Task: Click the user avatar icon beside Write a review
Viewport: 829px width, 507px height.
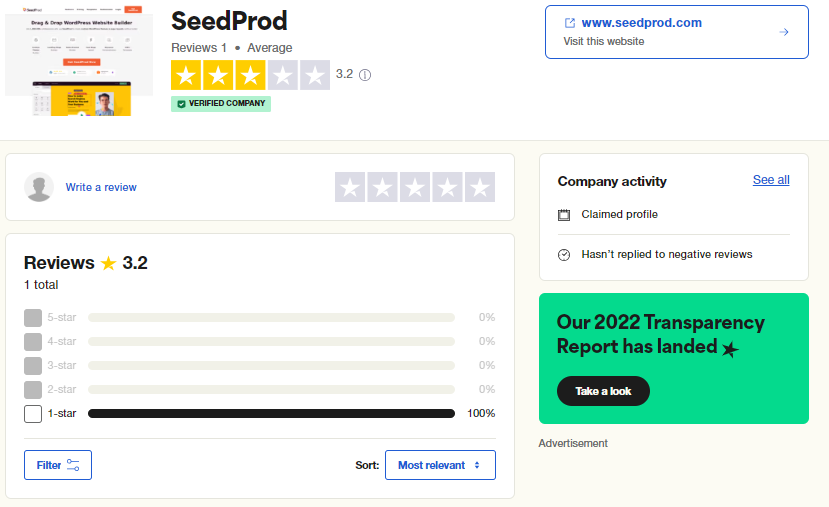Action: (39, 187)
